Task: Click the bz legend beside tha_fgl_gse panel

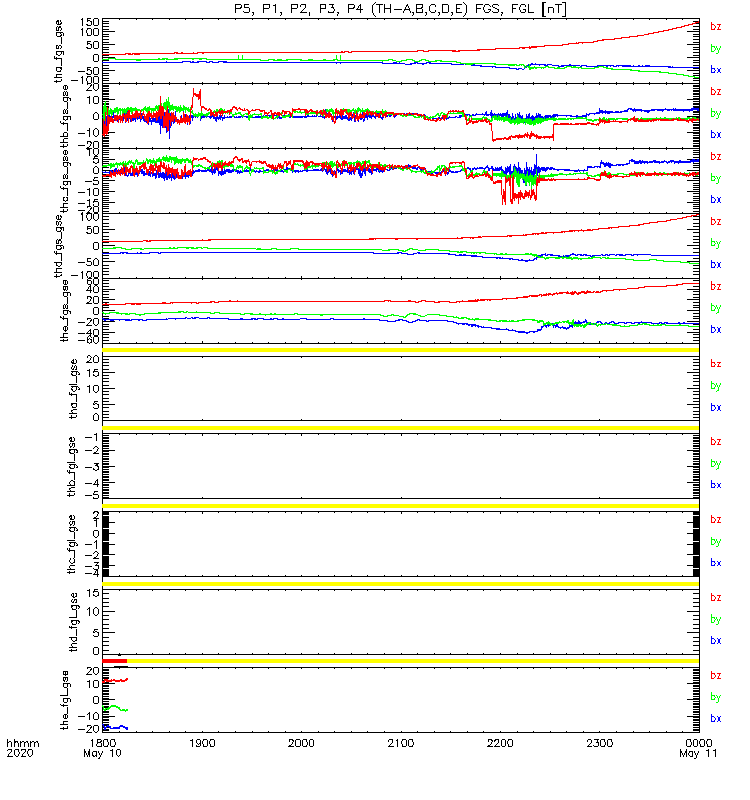Action: (716, 364)
